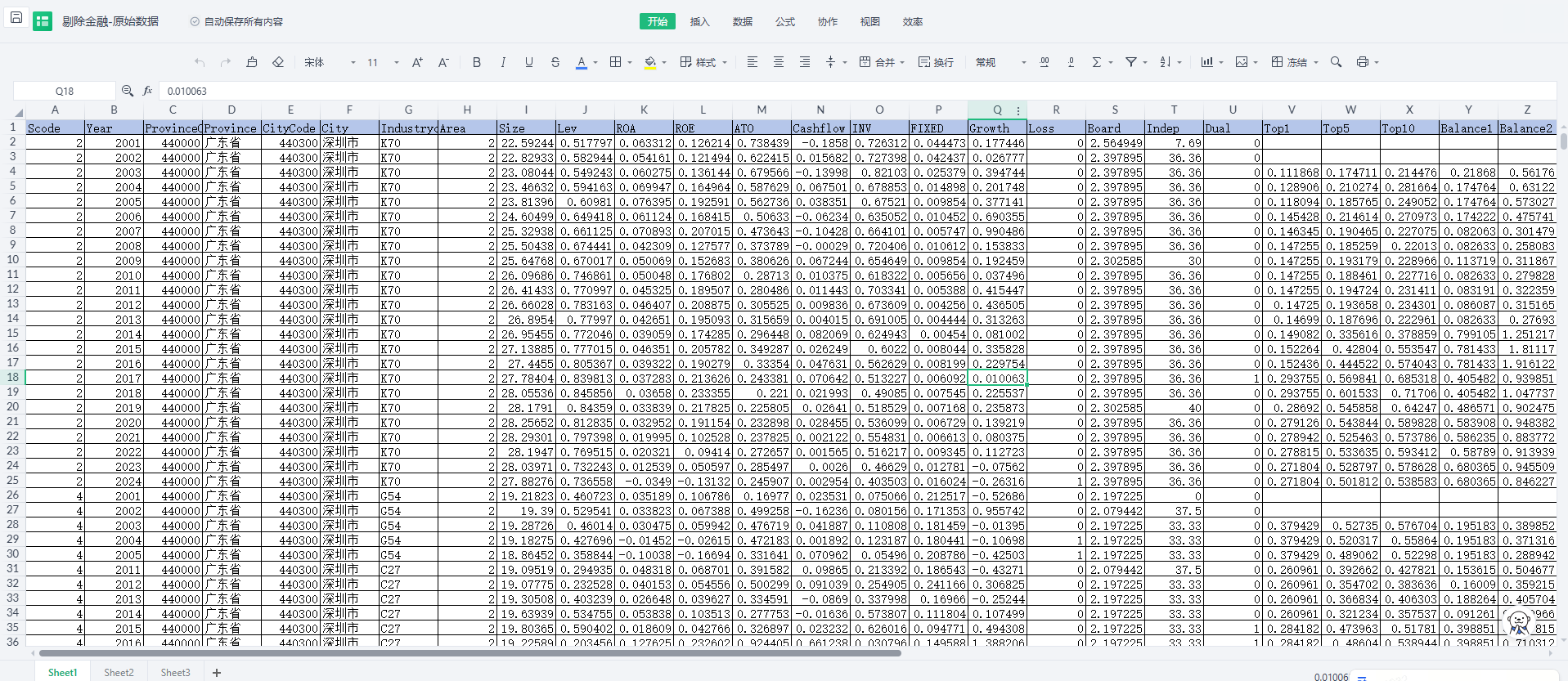Open the 数据 tab
The height and width of the screenshot is (681, 1568).
[x=743, y=21]
